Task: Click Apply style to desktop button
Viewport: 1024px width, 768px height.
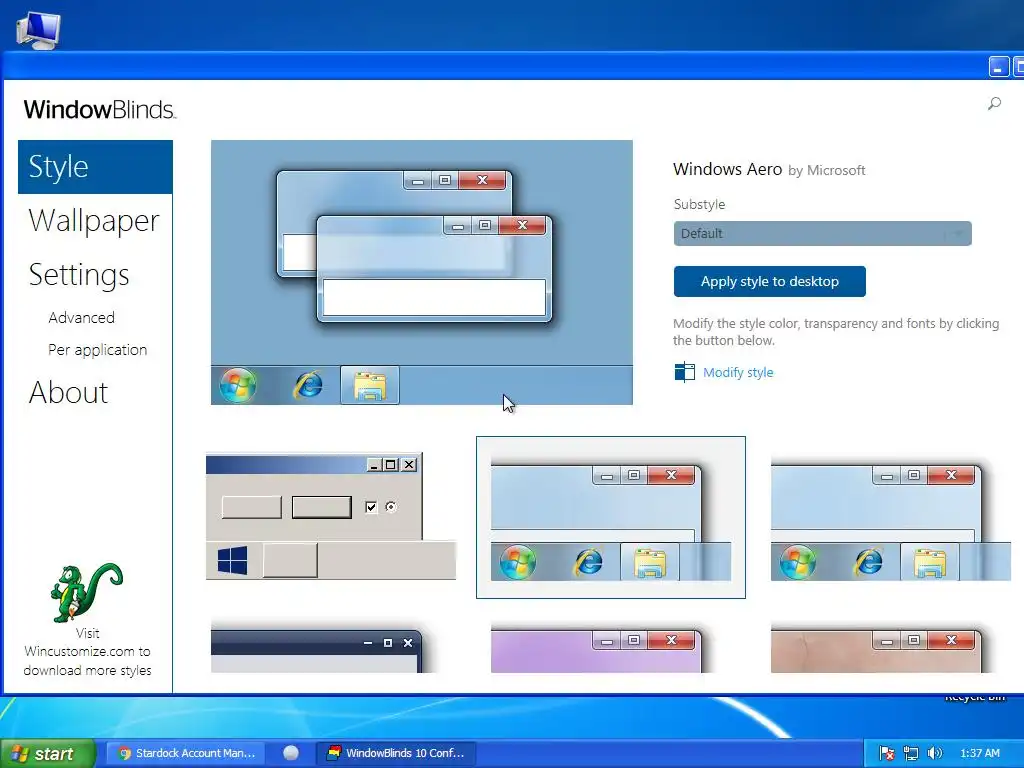Action: (x=769, y=281)
